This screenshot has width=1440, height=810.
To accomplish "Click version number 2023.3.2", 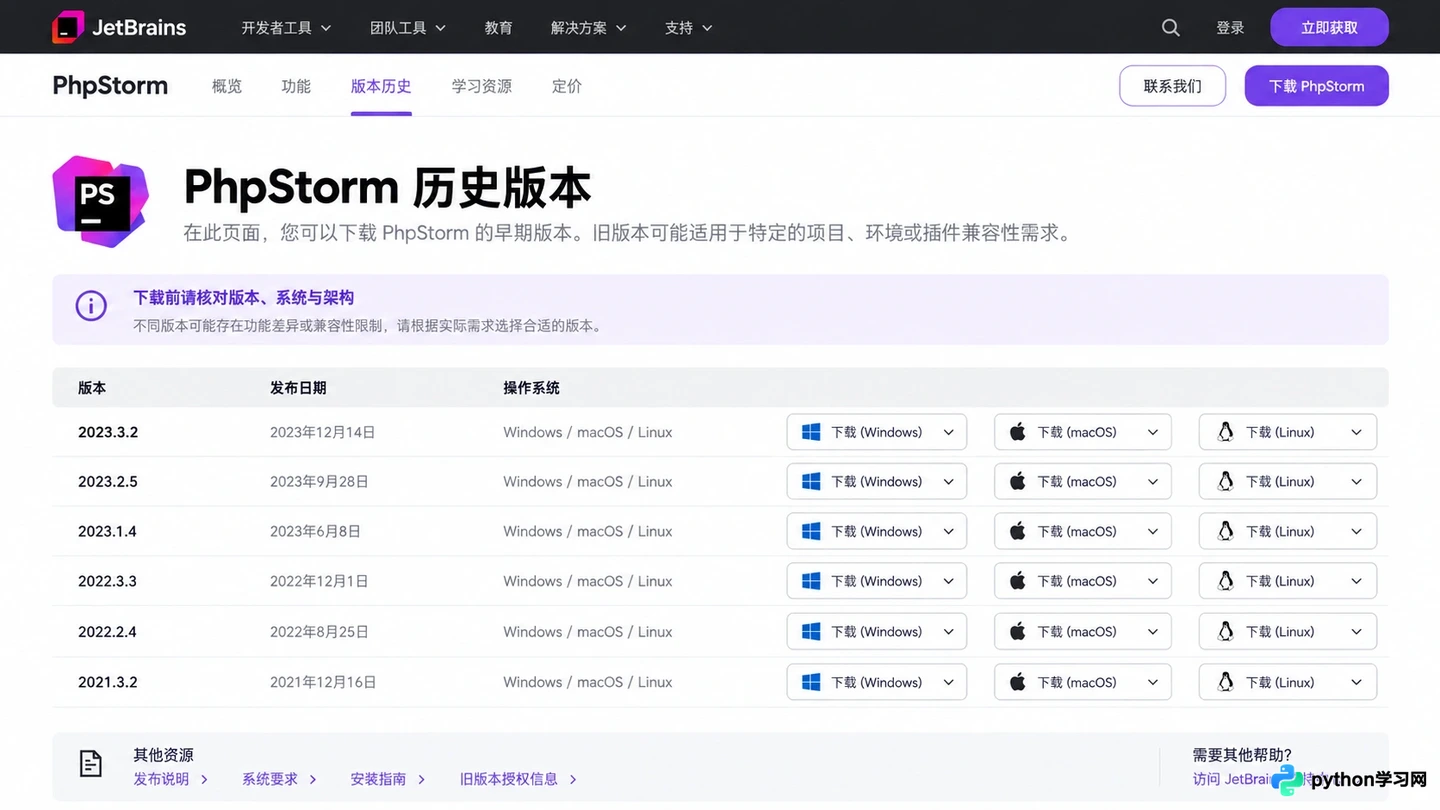I will [108, 432].
